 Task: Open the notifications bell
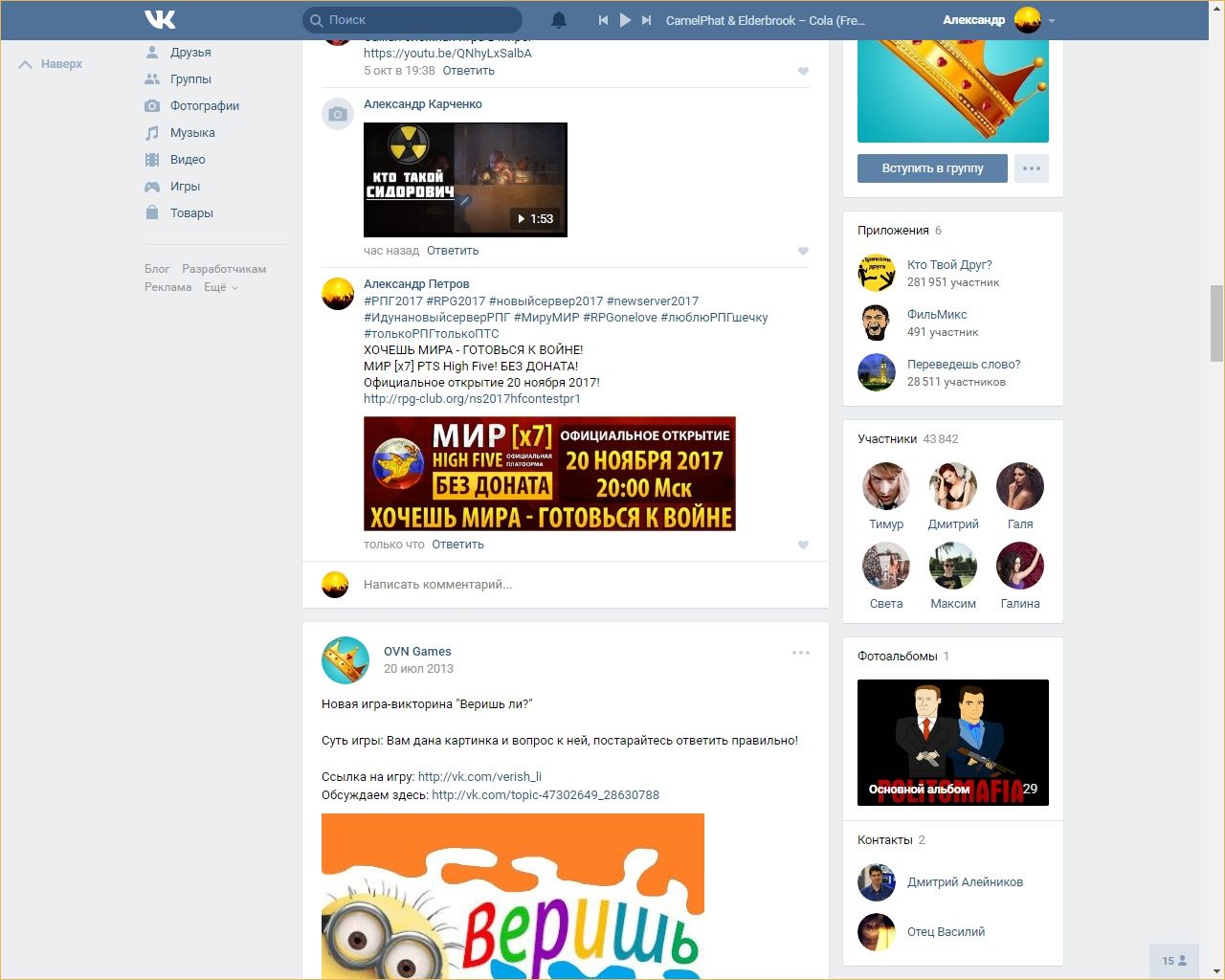(x=559, y=20)
